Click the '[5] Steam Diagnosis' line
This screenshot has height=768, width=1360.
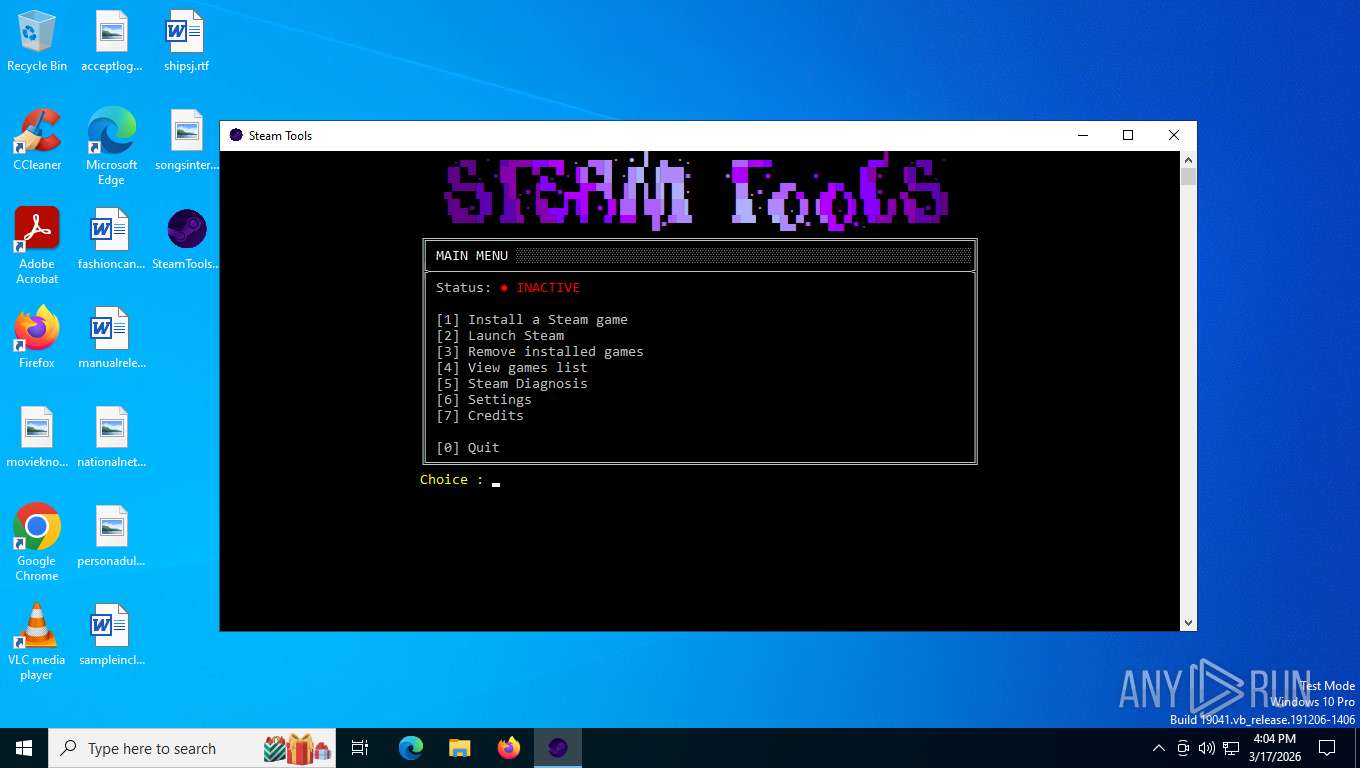click(512, 384)
